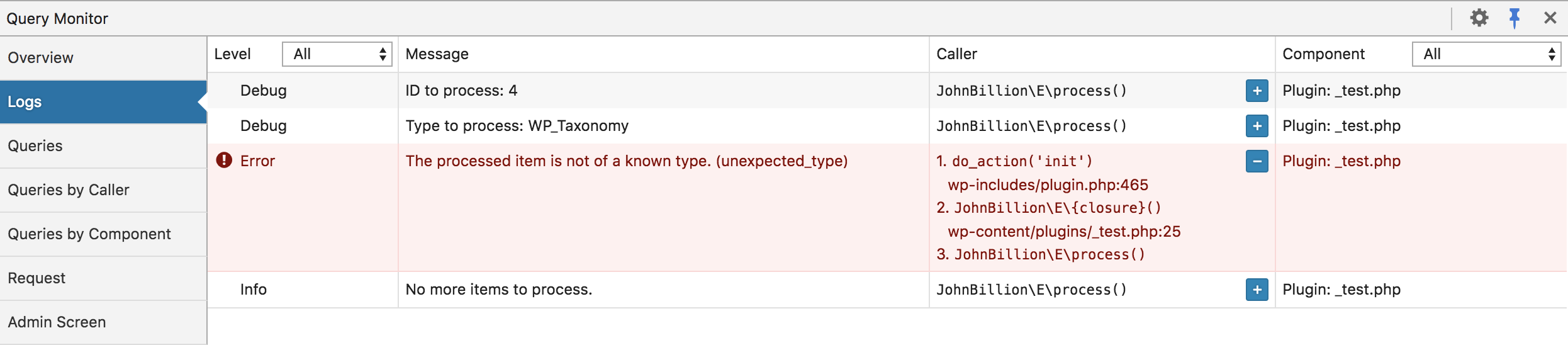The width and height of the screenshot is (1568, 345).
Task: Open the Request panel
Action: (36, 278)
